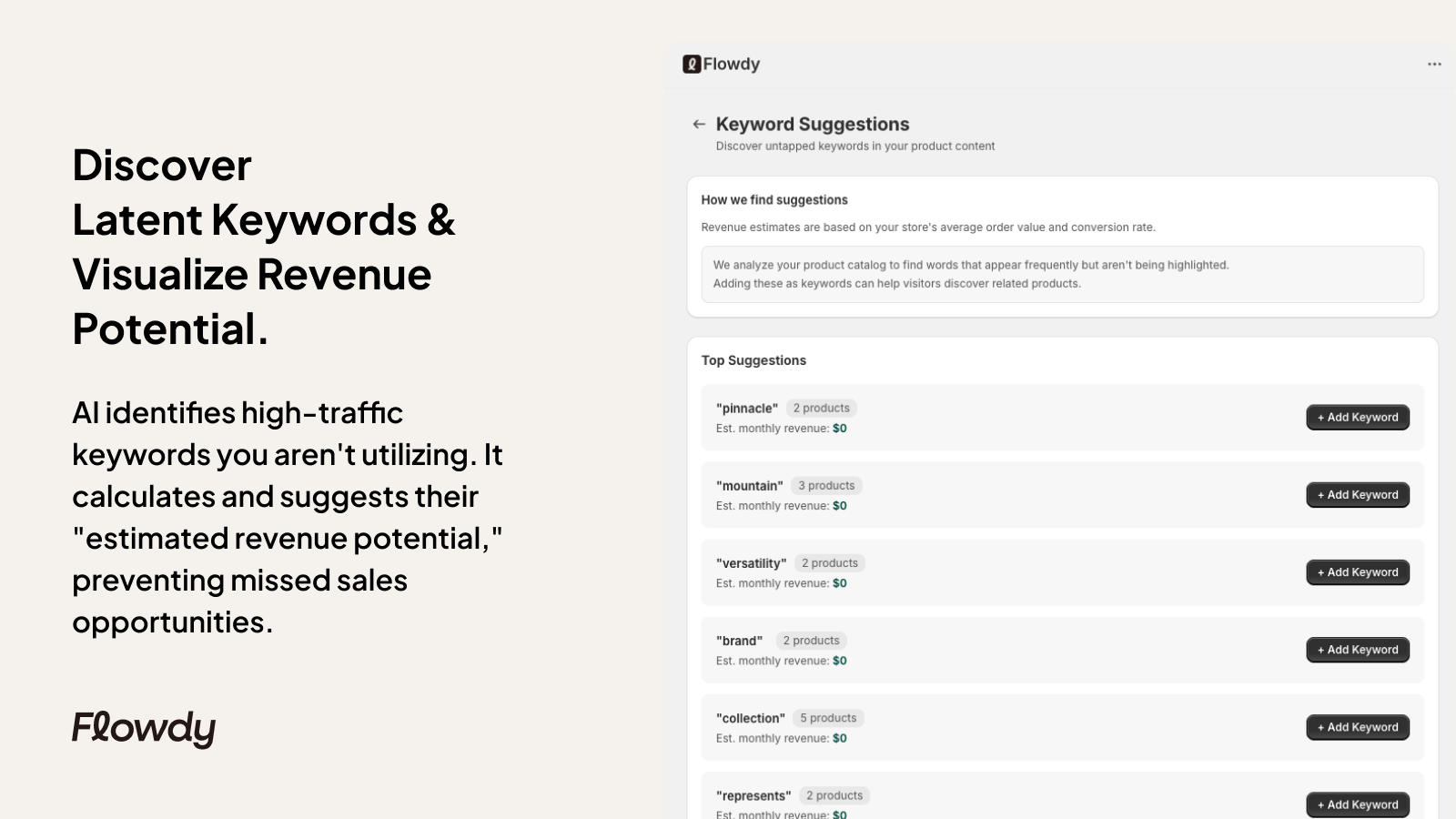Select the "2 products" badge beside pinnacle
Image resolution: width=1456 pixels, height=819 pixels.
821,409
